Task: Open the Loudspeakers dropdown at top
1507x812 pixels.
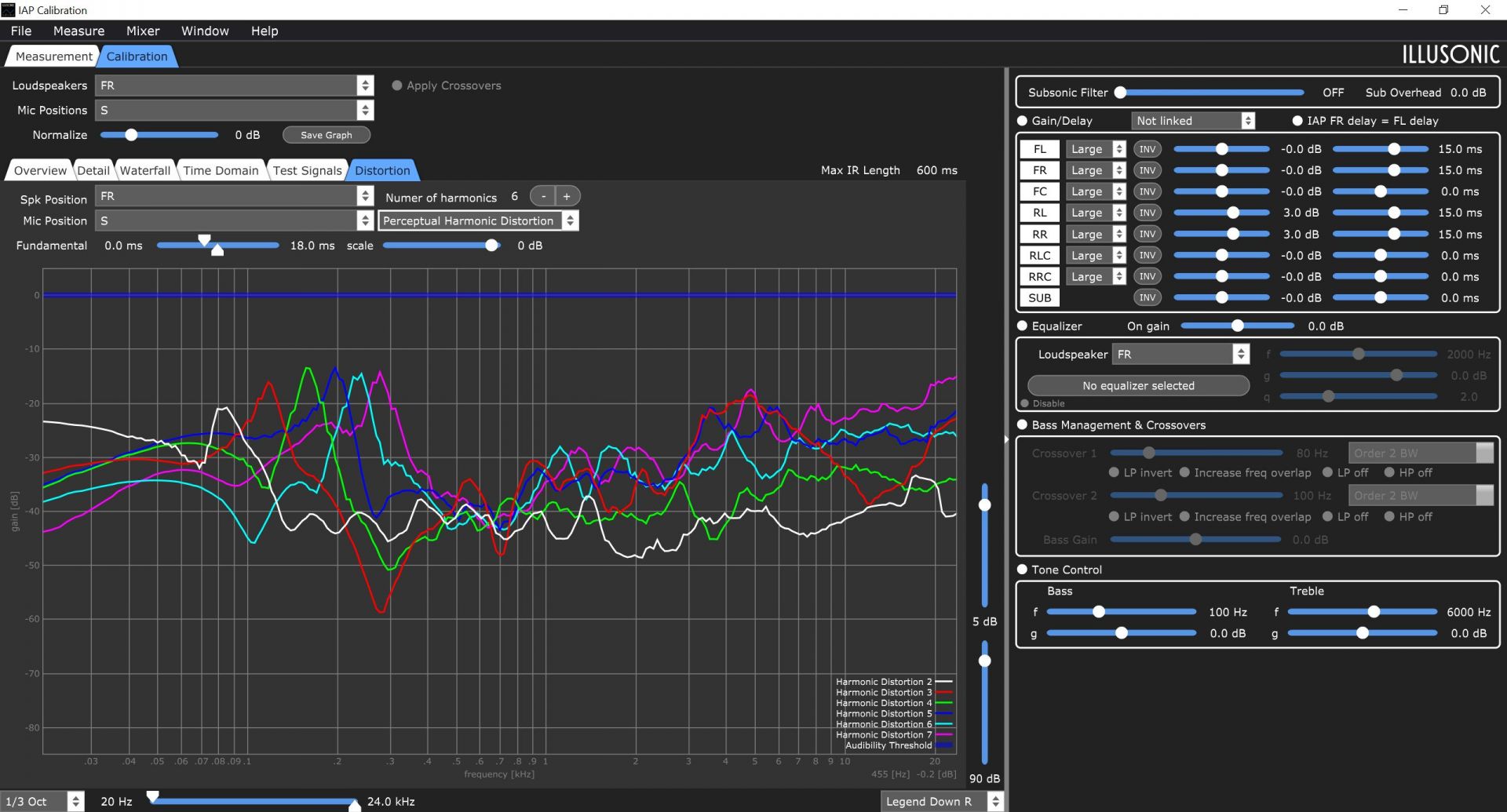Action: pyautogui.click(x=234, y=85)
